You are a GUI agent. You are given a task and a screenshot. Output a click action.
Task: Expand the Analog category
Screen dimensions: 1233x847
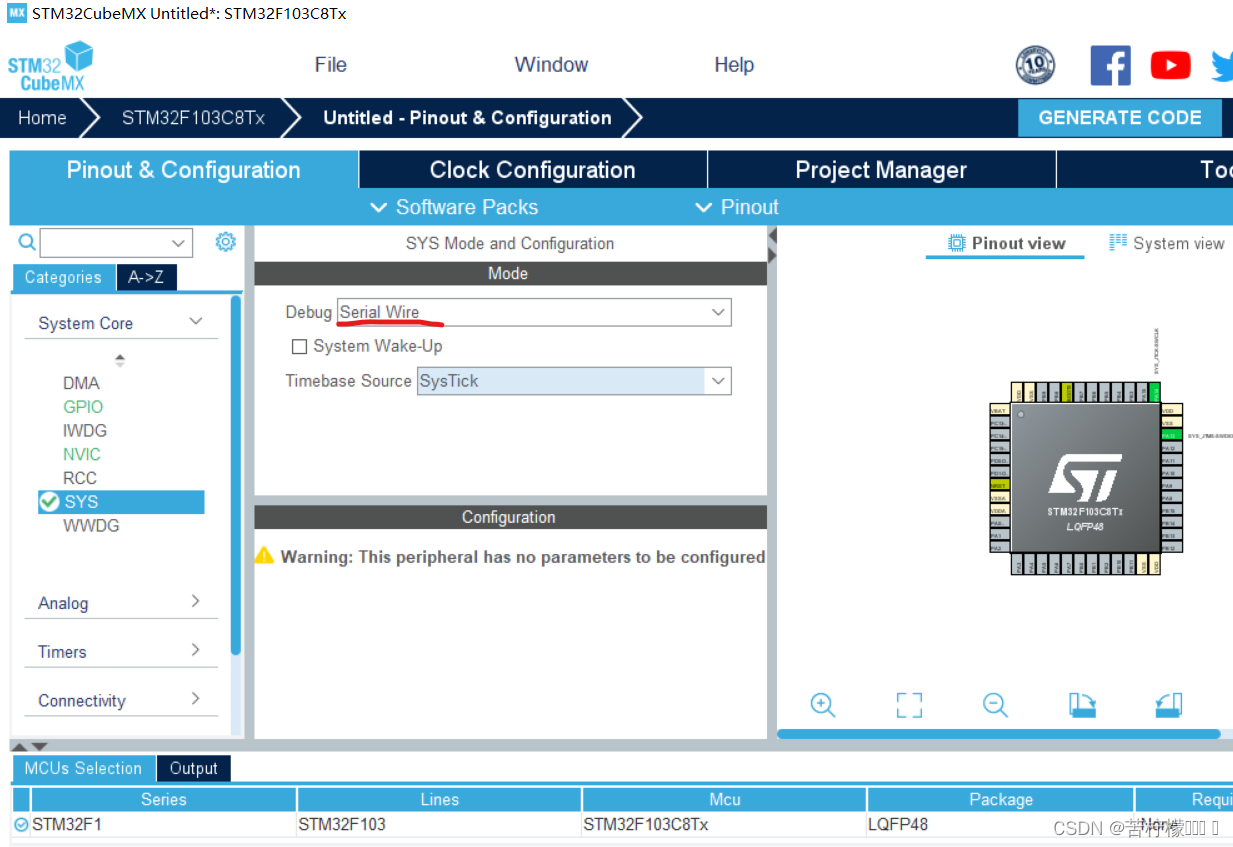[196, 601]
